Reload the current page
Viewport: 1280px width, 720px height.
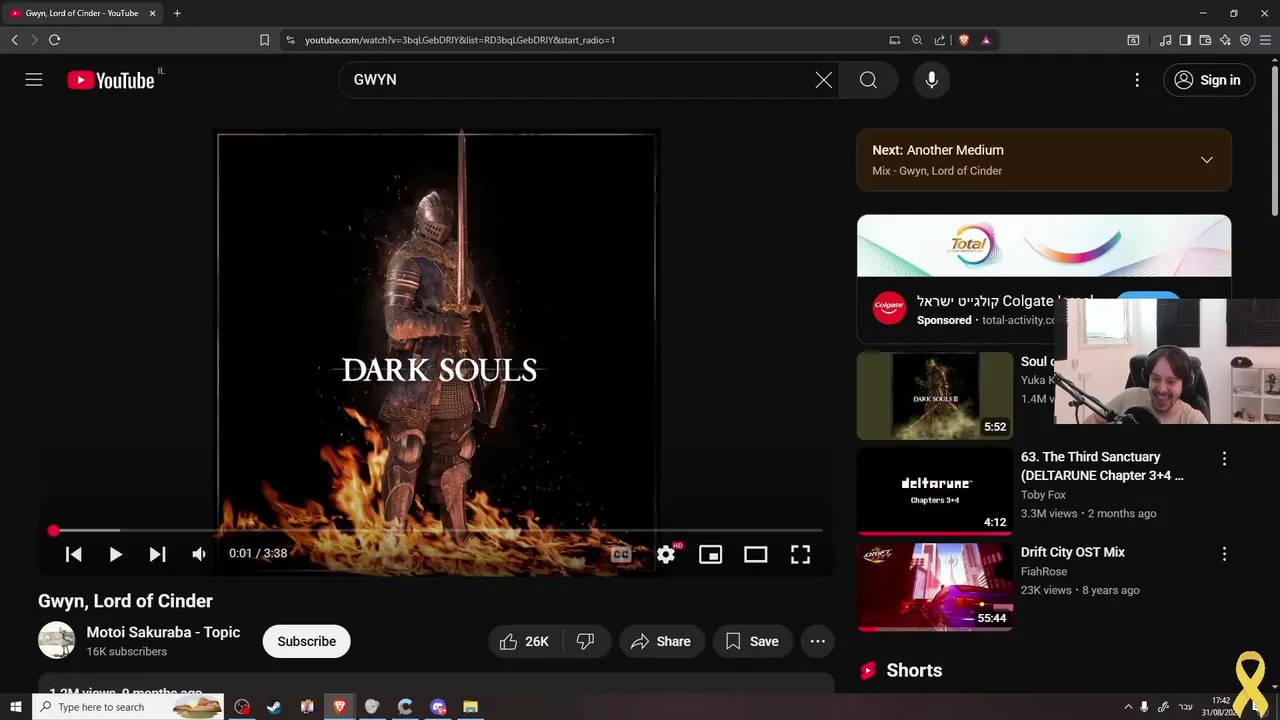pos(54,40)
